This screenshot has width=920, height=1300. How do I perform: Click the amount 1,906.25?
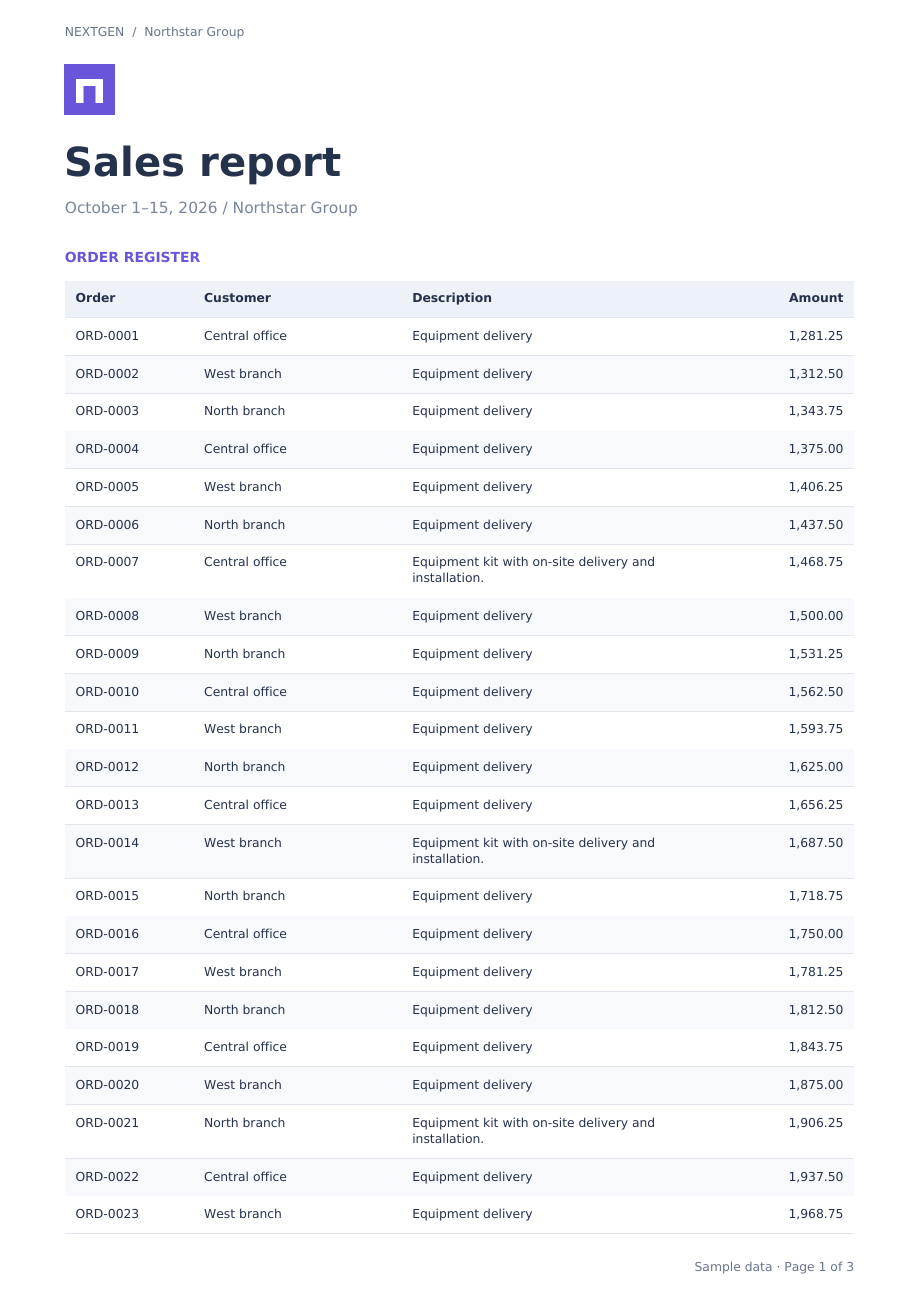816,1123
